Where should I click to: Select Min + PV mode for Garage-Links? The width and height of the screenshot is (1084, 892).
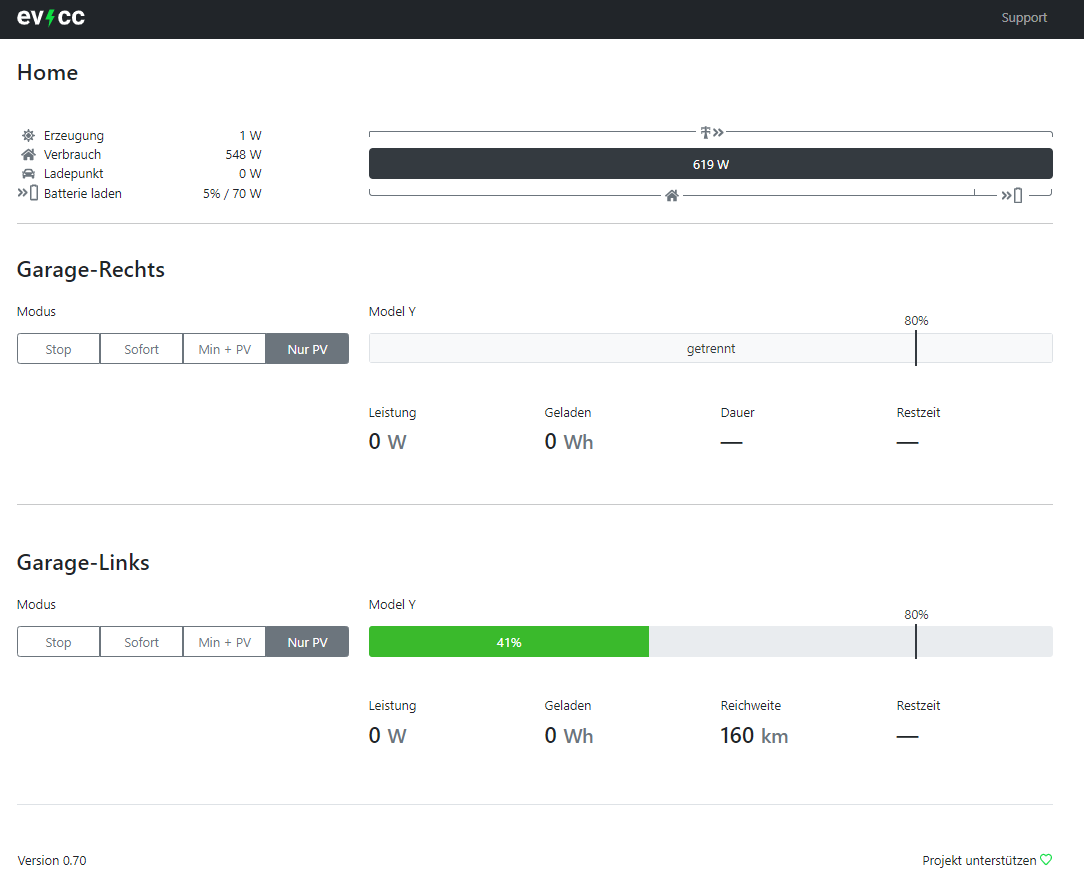(x=225, y=642)
